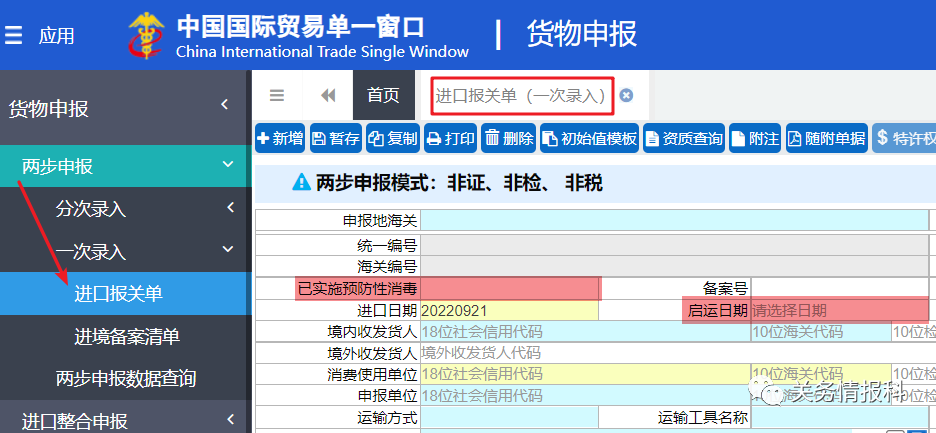936x433 pixels.
Task: Click the 货物申报 header title
Action: 582,33
